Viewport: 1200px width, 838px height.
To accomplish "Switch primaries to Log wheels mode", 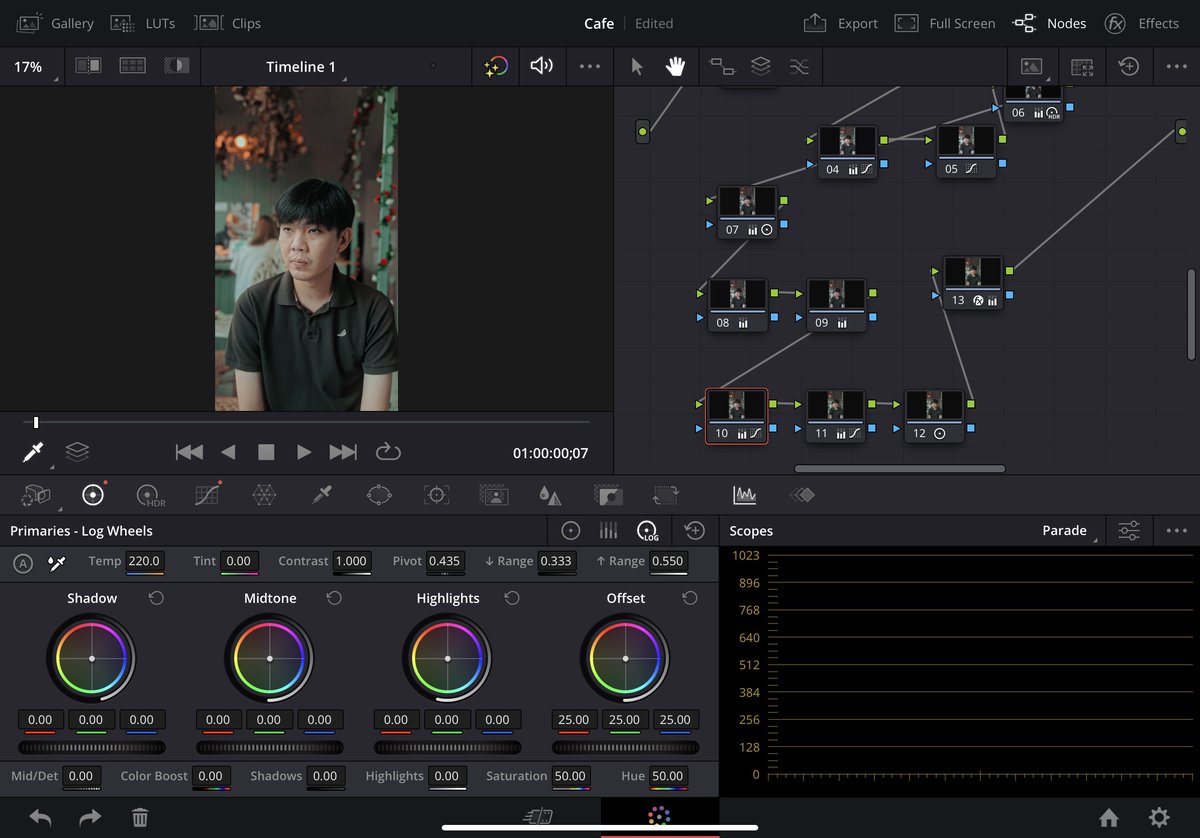I will click(647, 531).
